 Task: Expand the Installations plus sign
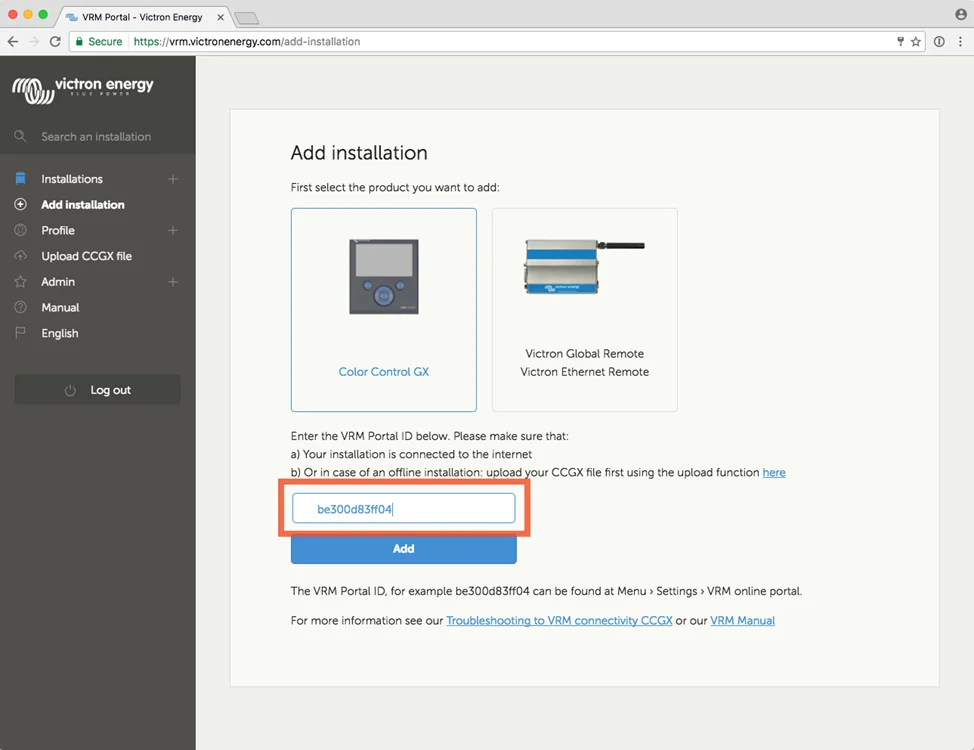(x=173, y=179)
